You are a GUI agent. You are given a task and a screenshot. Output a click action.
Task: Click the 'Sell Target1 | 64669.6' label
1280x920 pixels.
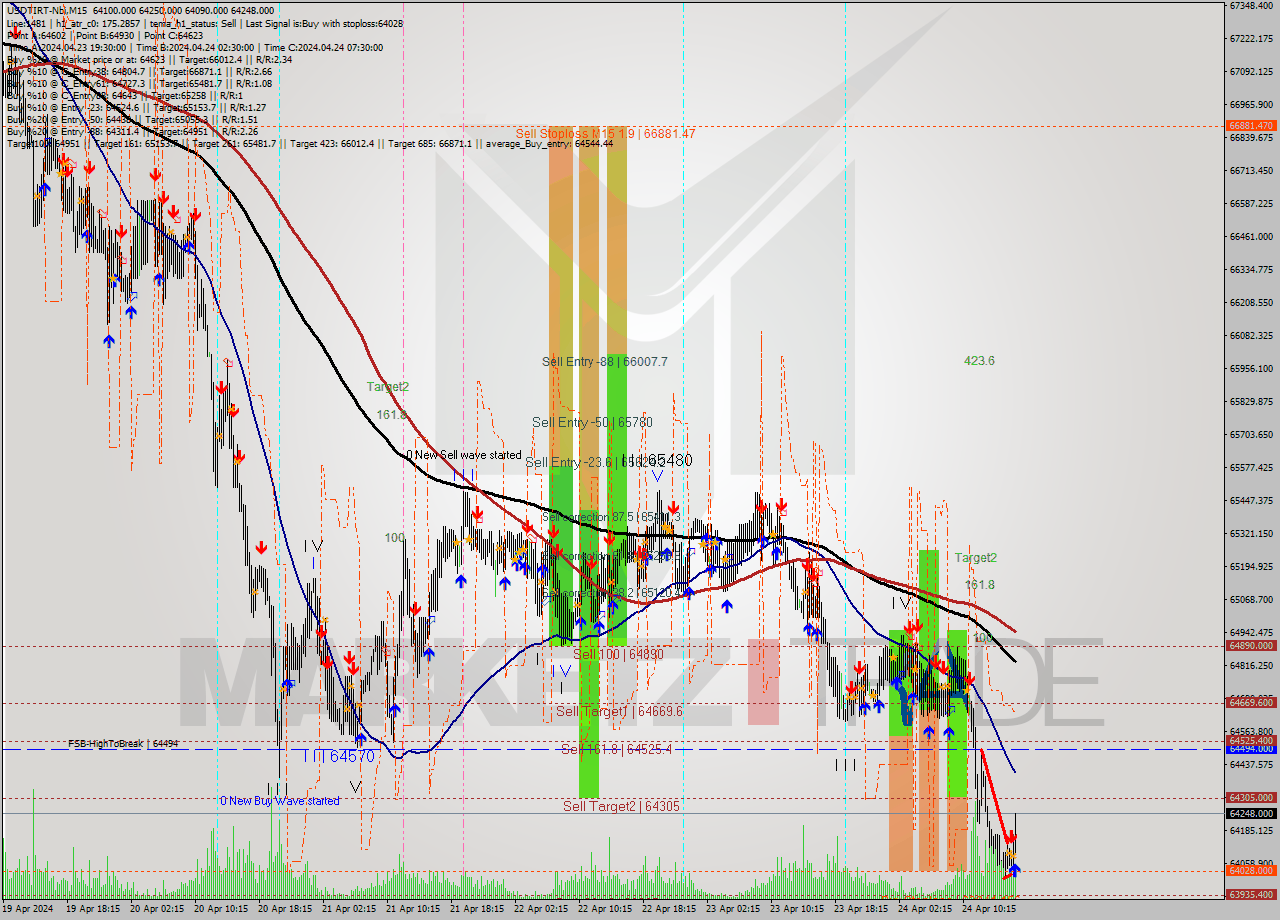(619, 712)
